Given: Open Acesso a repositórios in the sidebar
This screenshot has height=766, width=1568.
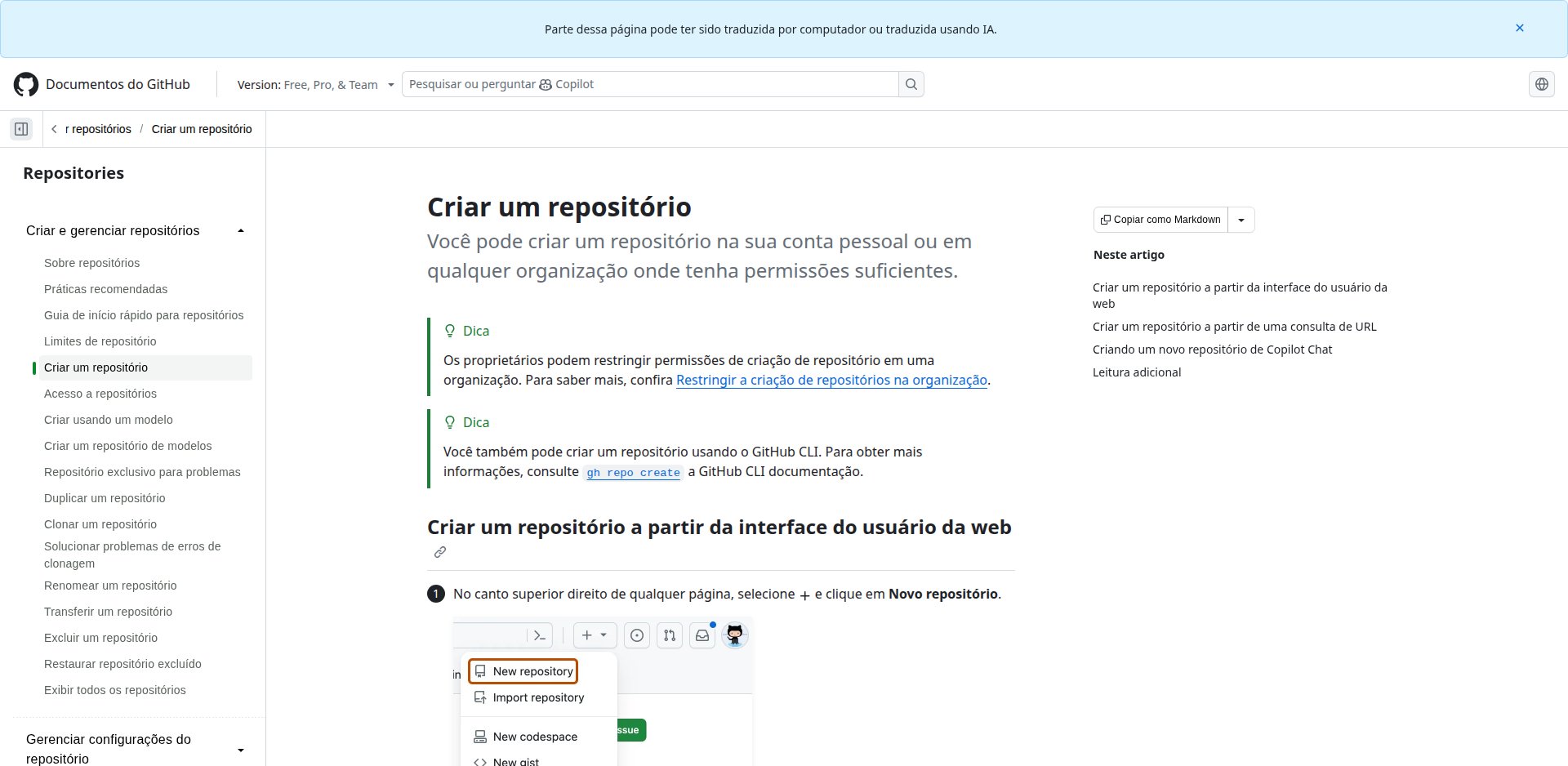Looking at the screenshot, I should (100, 394).
